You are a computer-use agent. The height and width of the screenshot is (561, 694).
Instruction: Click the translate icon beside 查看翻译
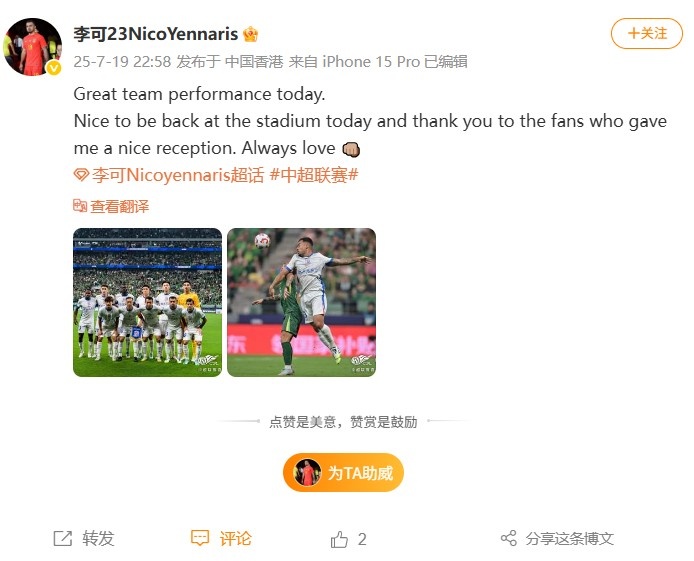pos(80,206)
